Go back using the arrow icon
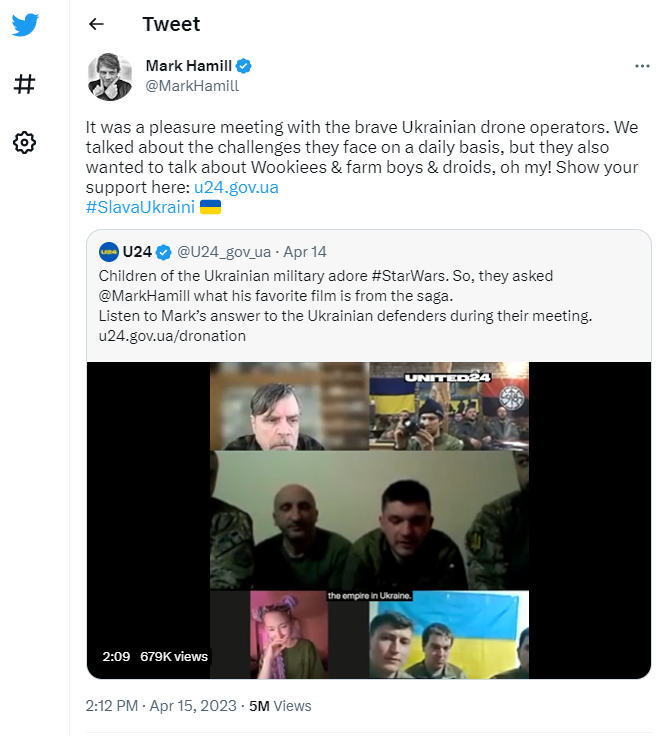Screen dimensions: 666x736 pos(96,24)
